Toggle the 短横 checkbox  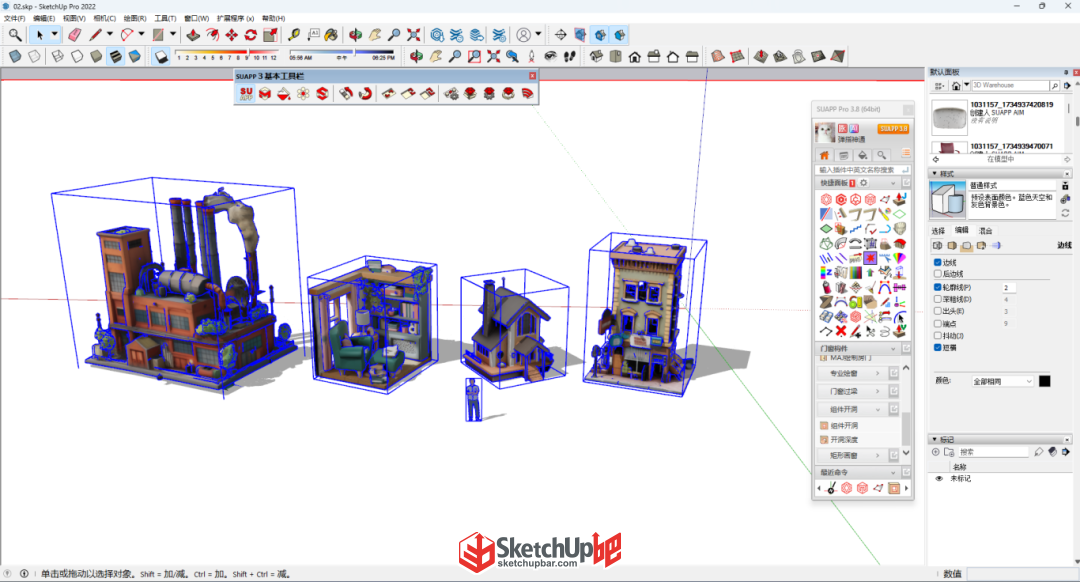click(937, 348)
